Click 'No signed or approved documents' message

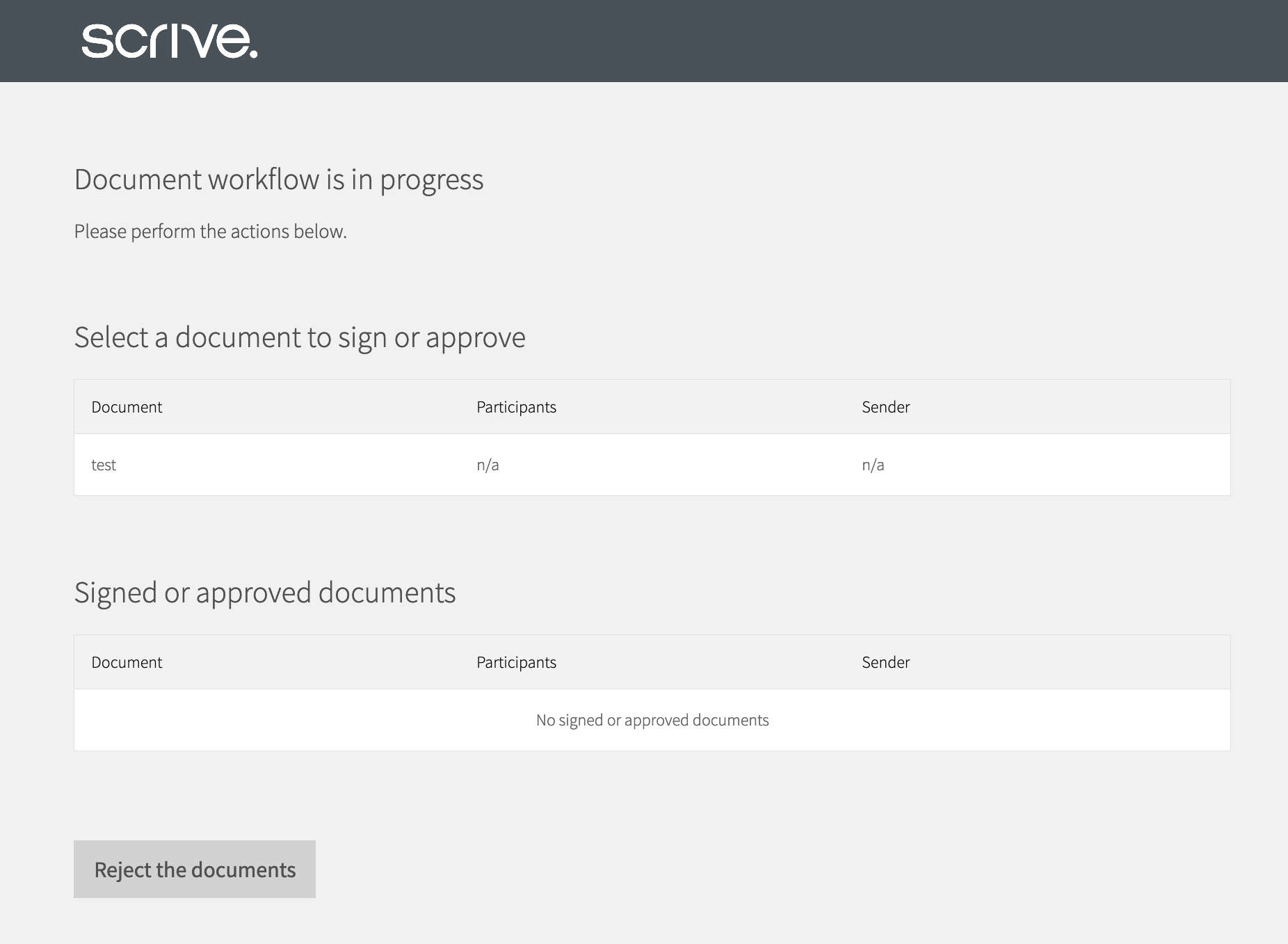(x=652, y=720)
